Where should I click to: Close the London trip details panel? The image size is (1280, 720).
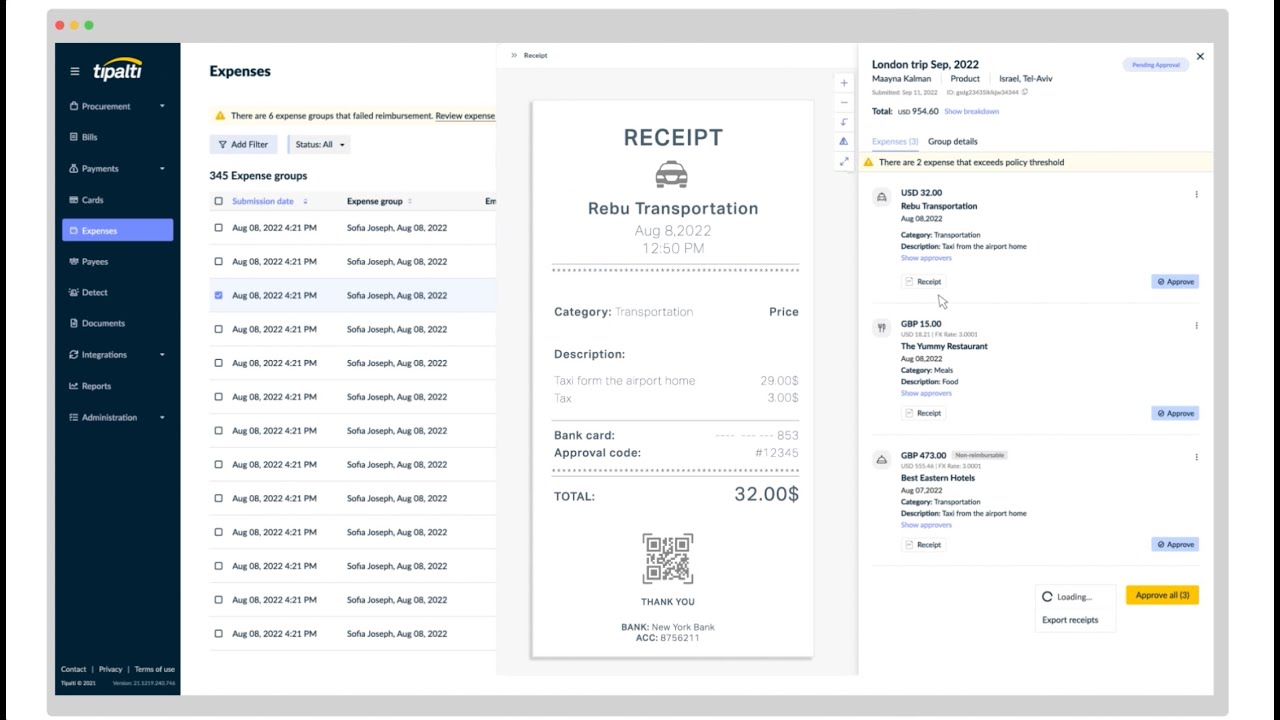point(1200,56)
